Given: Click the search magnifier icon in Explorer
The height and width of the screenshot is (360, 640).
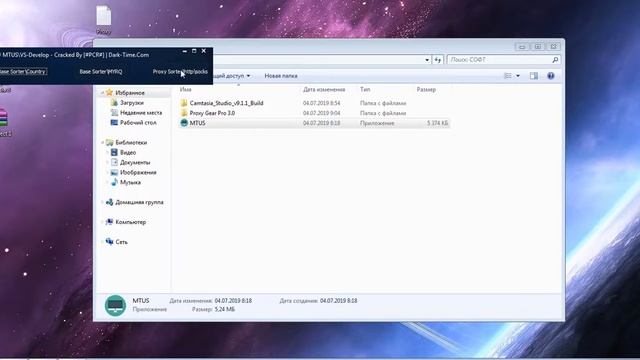Looking at the screenshot, I should (555, 60).
